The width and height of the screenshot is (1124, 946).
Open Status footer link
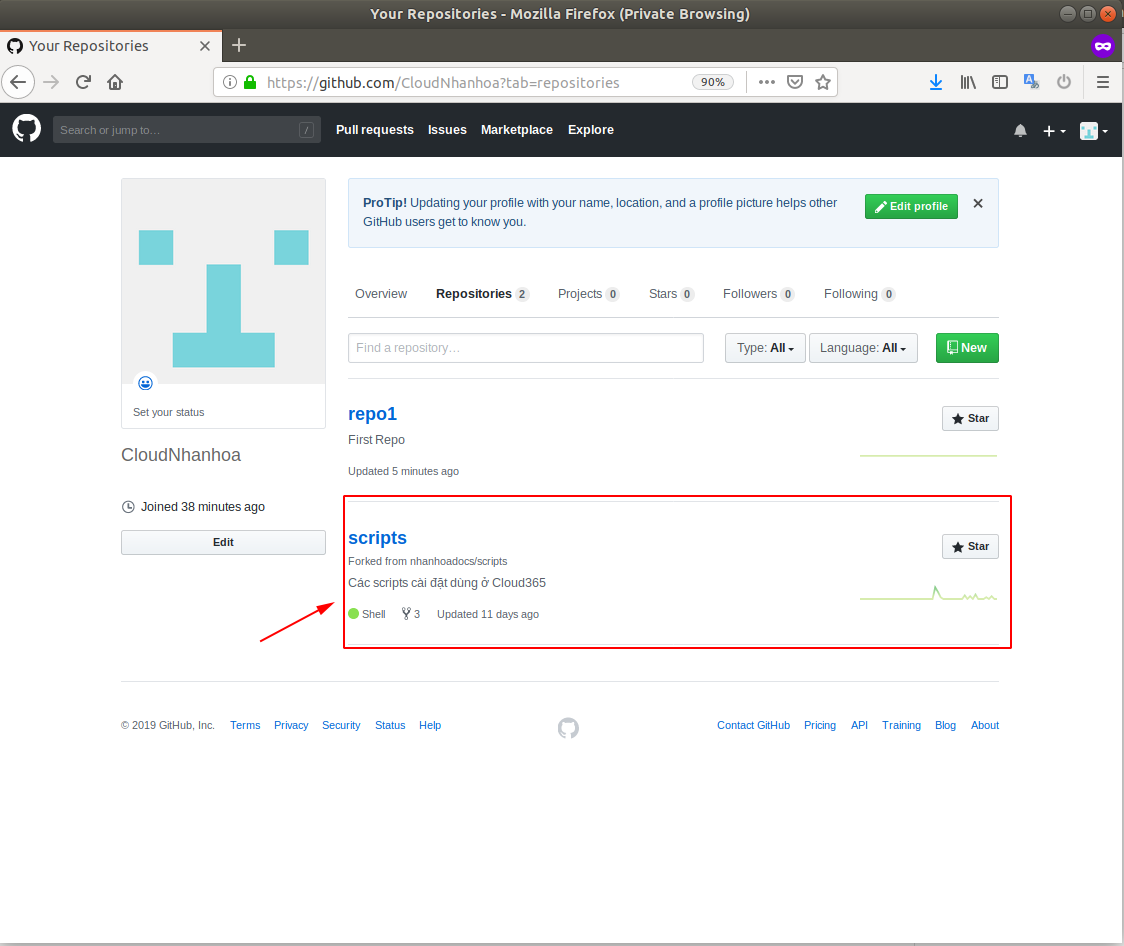[390, 725]
